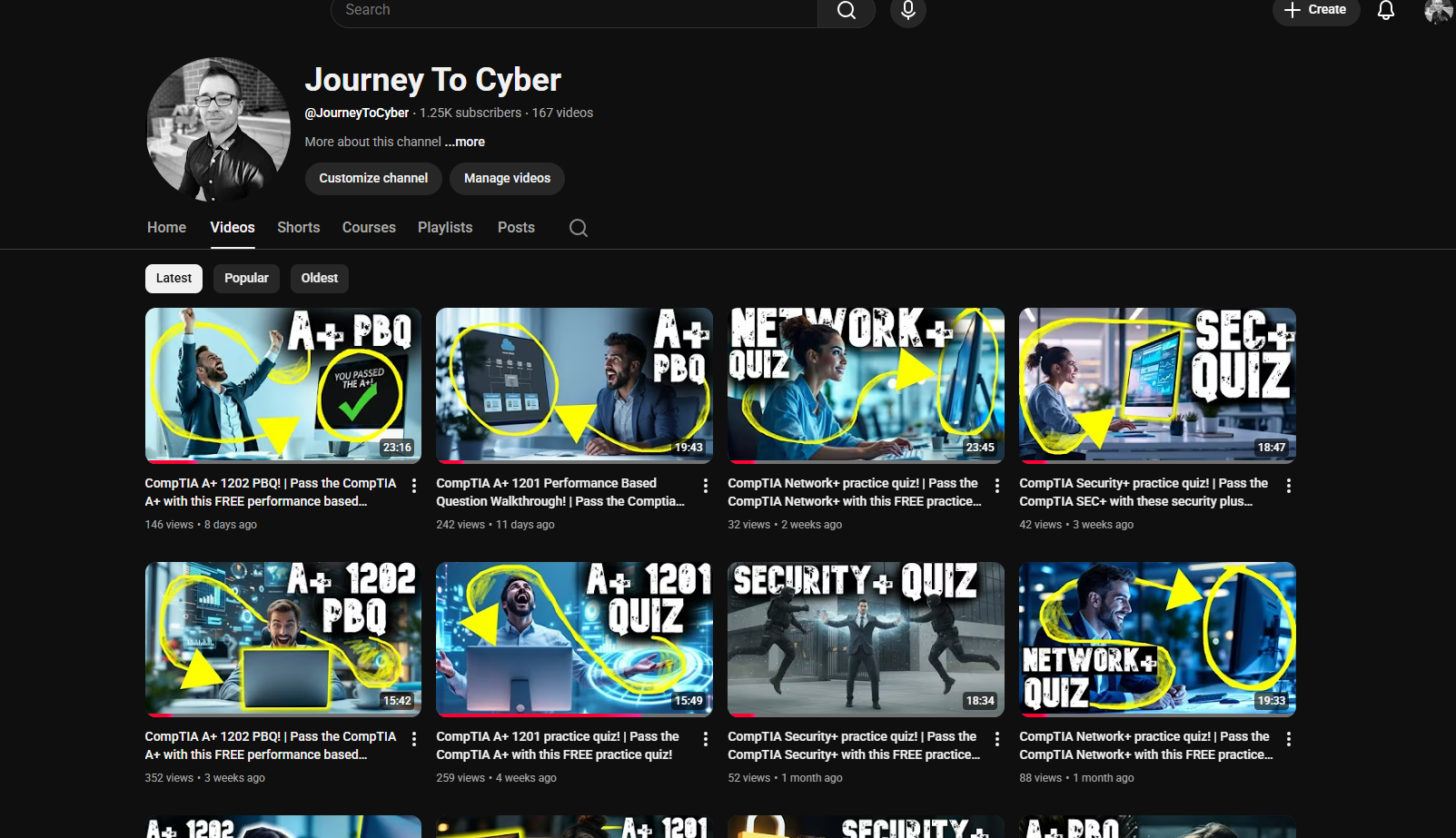Open A+ 1201 practice quiz title
The height and width of the screenshot is (838, 1456).
click(558, 745)
